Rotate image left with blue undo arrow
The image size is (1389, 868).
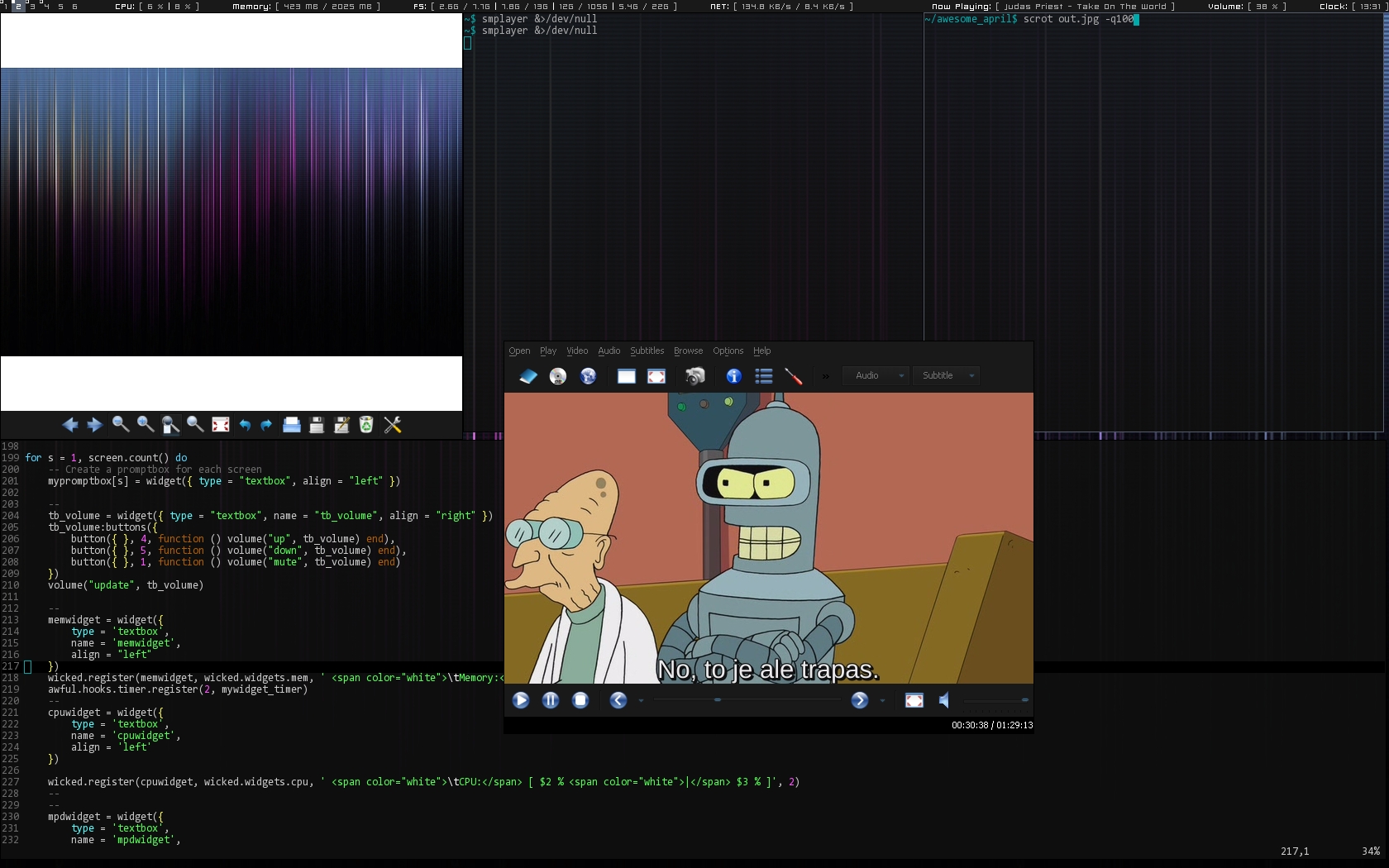click(245, 425)
